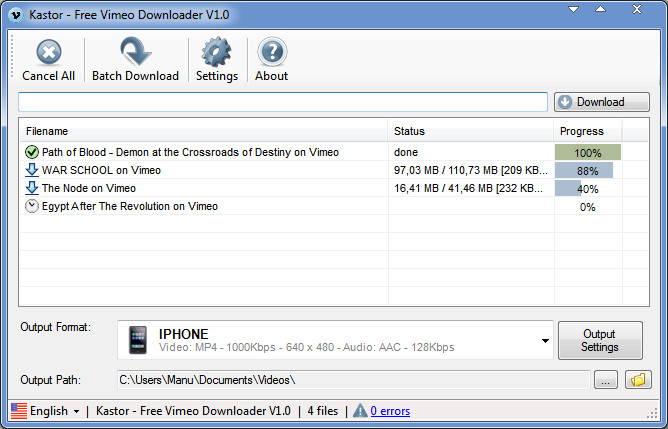Click the Cancel All toolbar icon

(x=48, y=53)
